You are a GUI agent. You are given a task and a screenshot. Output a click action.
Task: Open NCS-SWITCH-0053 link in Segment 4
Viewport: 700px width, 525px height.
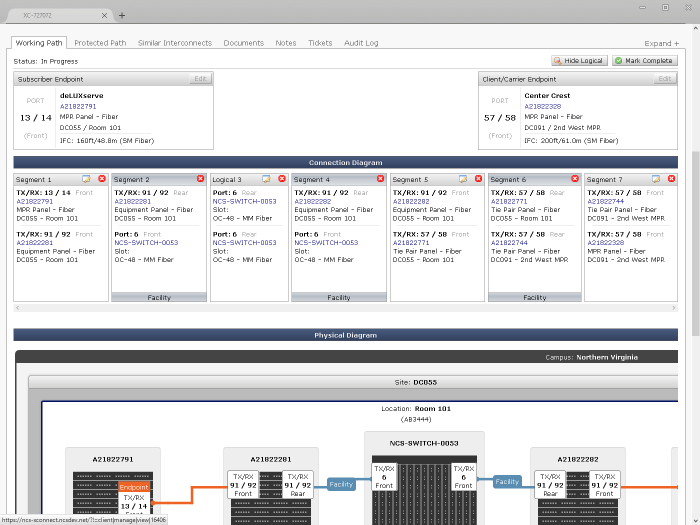pyautogui.click(x=326, y=242)
